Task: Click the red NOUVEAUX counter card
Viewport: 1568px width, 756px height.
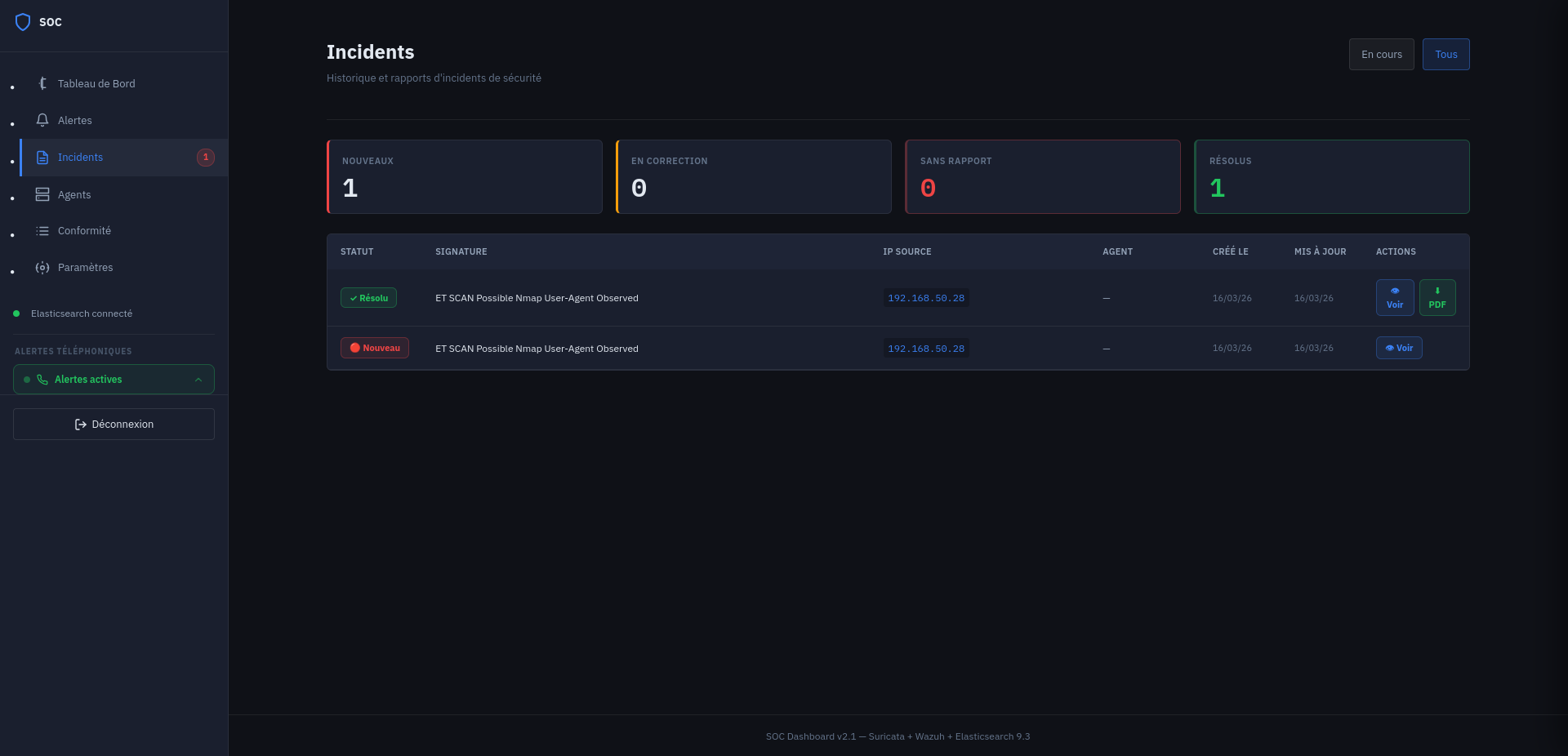Action: (x=464, y=176)
